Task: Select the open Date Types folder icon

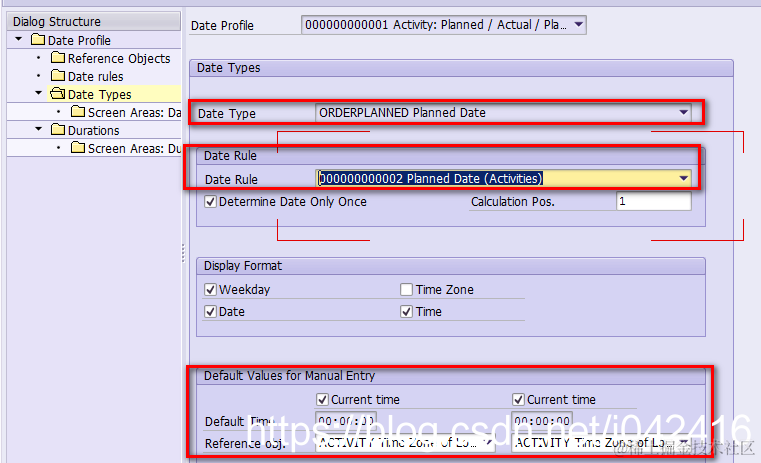Action: point(58,93)
